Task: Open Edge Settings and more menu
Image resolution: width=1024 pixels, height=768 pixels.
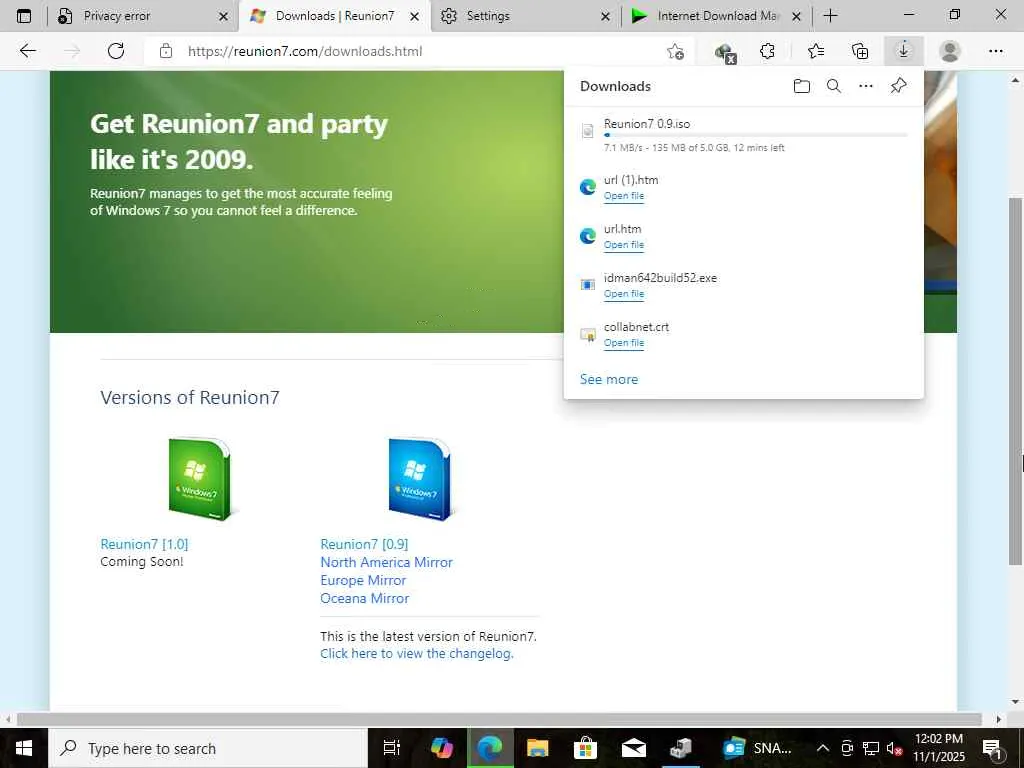Action: click(996, 51)
